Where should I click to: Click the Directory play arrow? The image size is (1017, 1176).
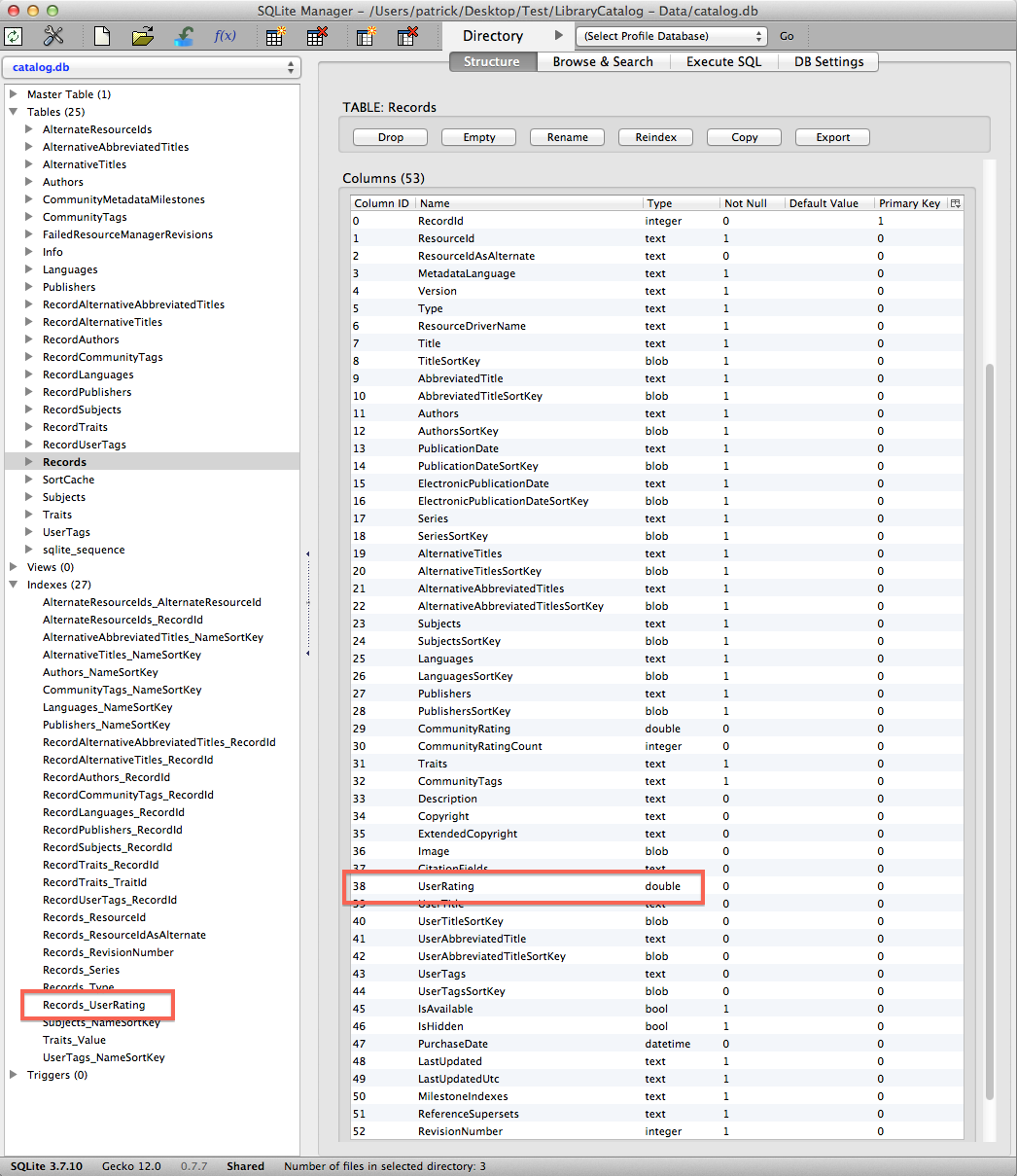[x=558, y=36]
